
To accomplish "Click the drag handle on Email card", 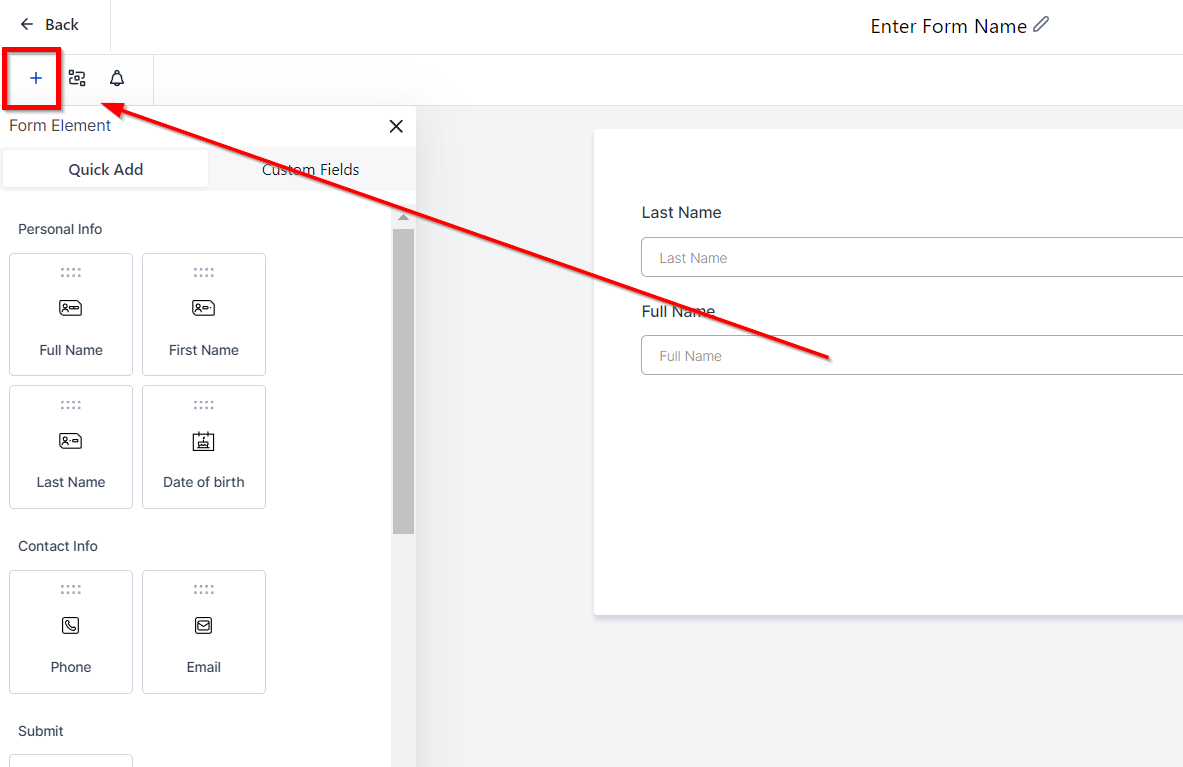I will coord(204,589).
